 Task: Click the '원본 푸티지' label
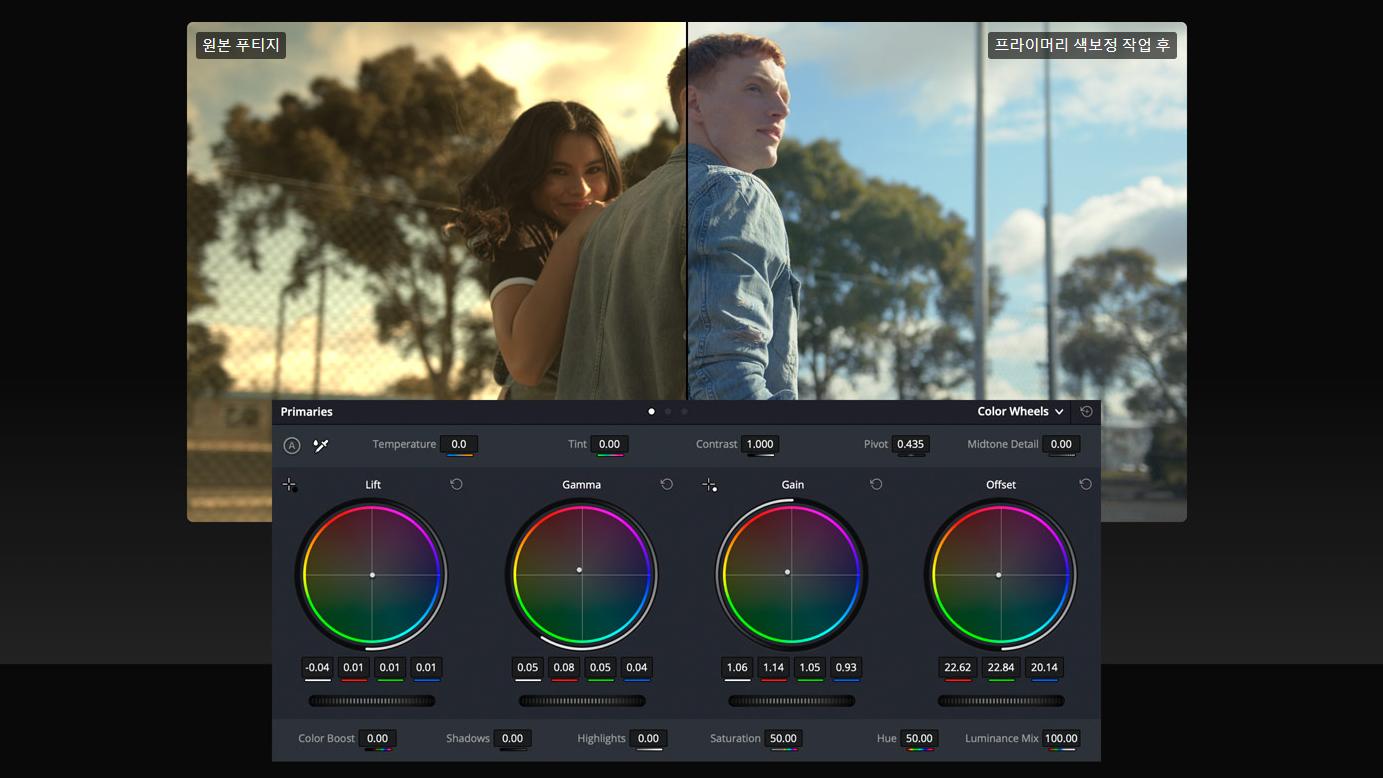click(241, 45)
